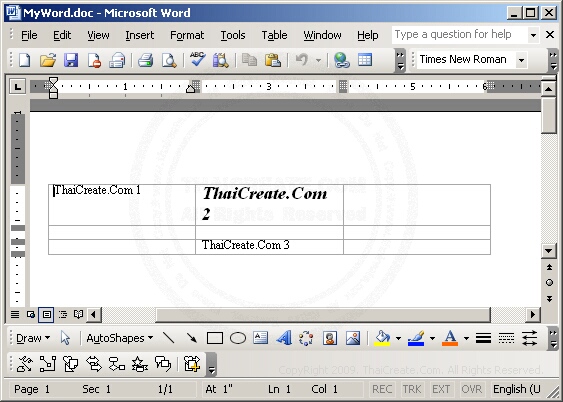Open the Research binoculars book icon

pos(220,60)
